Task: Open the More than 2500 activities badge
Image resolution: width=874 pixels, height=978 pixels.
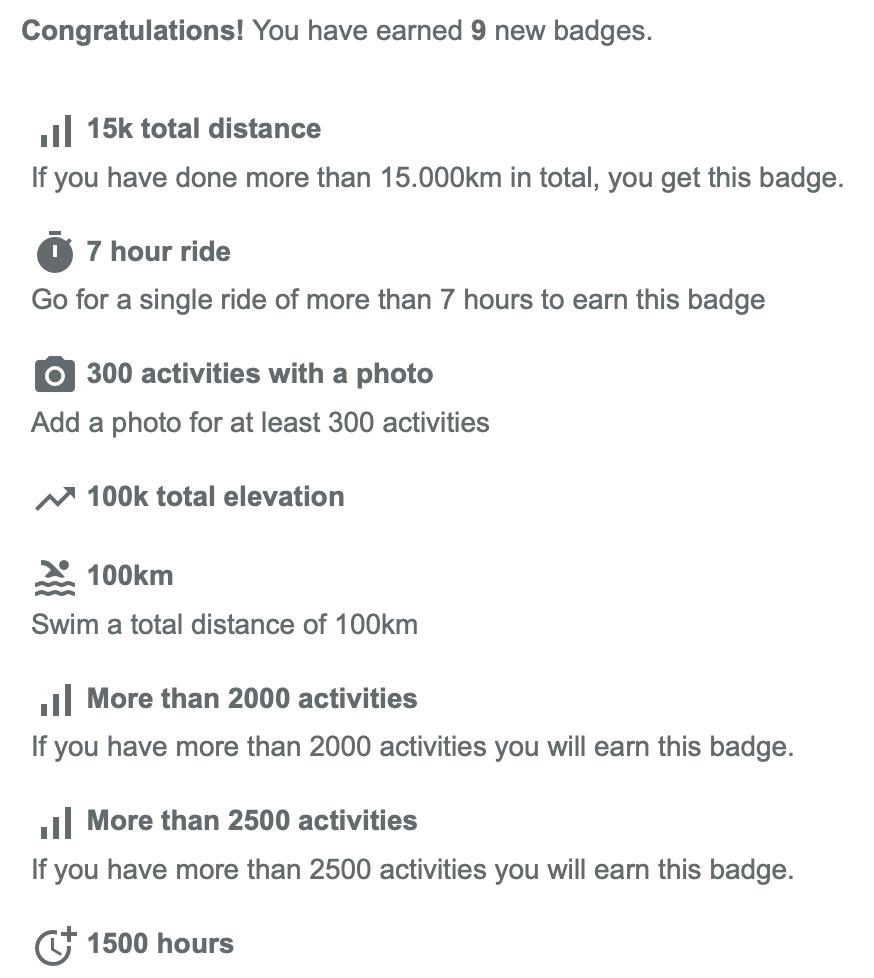Action: click(252, 820)
